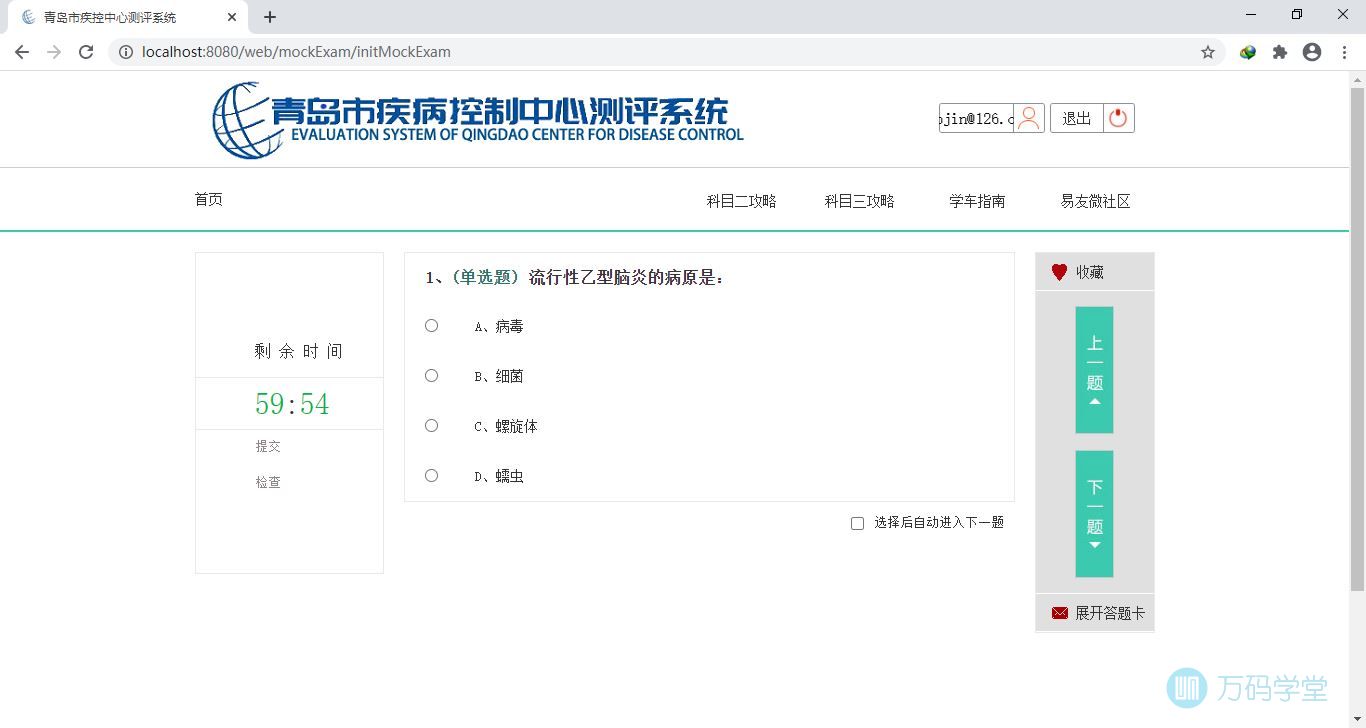The image size is (1366, 728).
Task: Click the 检查 link under timer
Action: click(268, 482)
